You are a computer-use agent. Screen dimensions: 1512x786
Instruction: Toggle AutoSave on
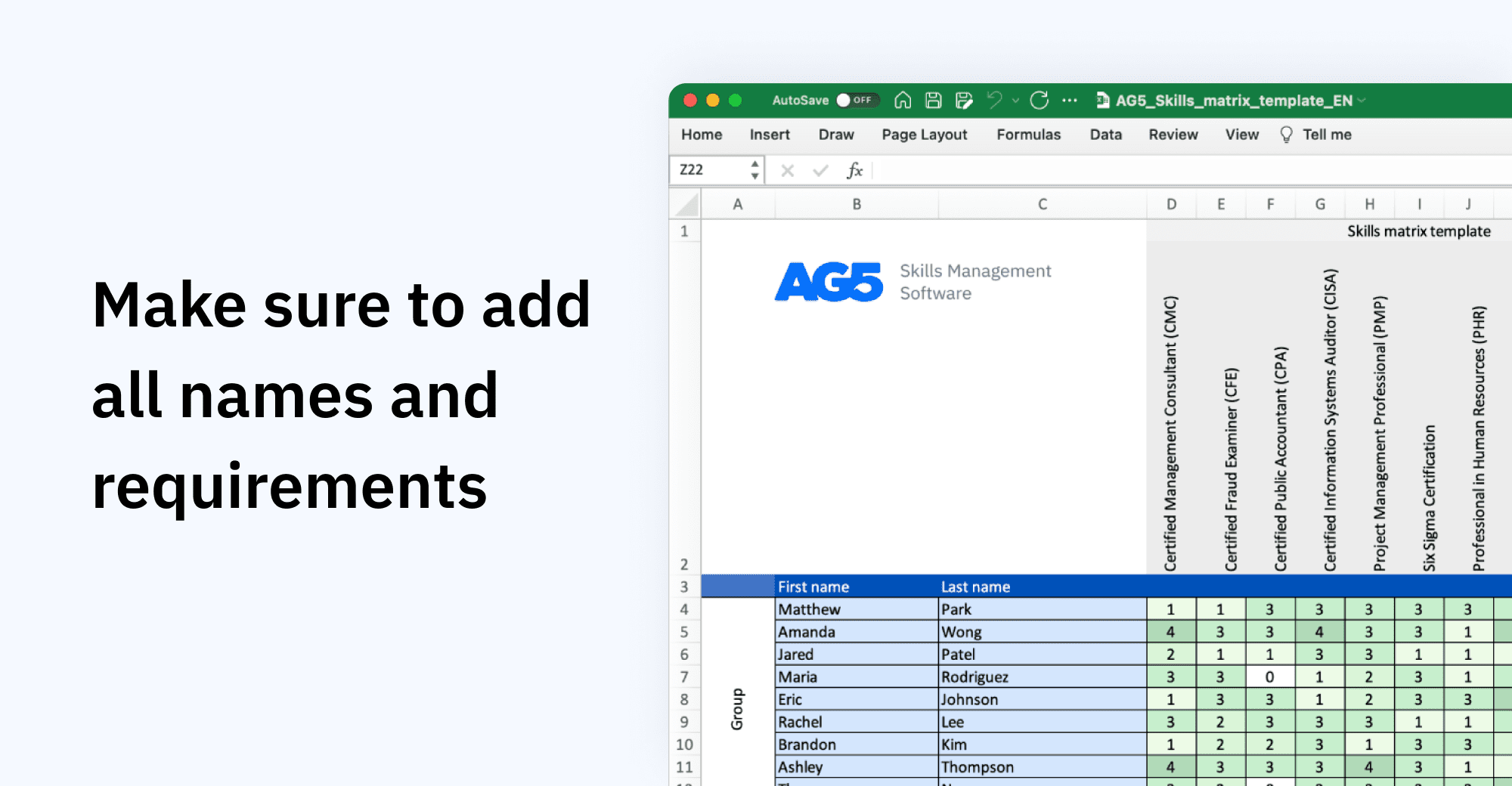click(x=857, y=100)
